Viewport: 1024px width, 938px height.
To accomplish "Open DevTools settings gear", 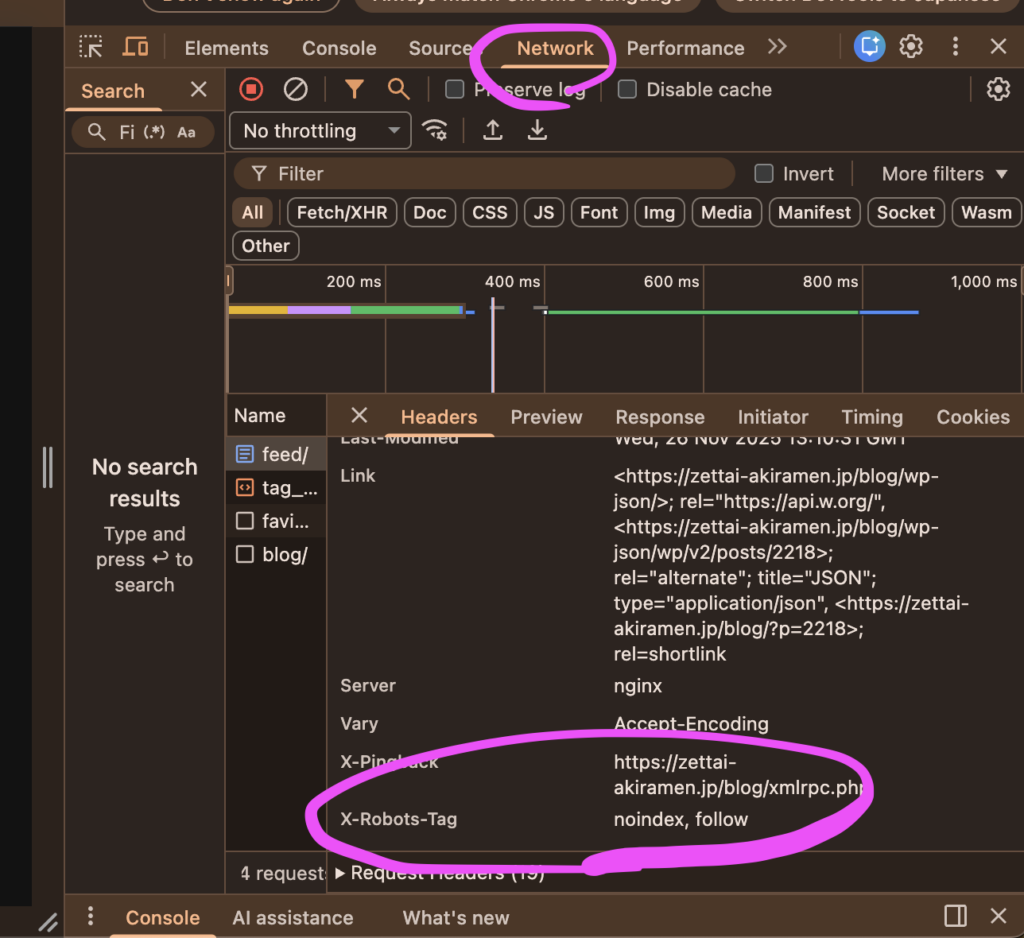I will pyautogui.click(x=910, y=47).
